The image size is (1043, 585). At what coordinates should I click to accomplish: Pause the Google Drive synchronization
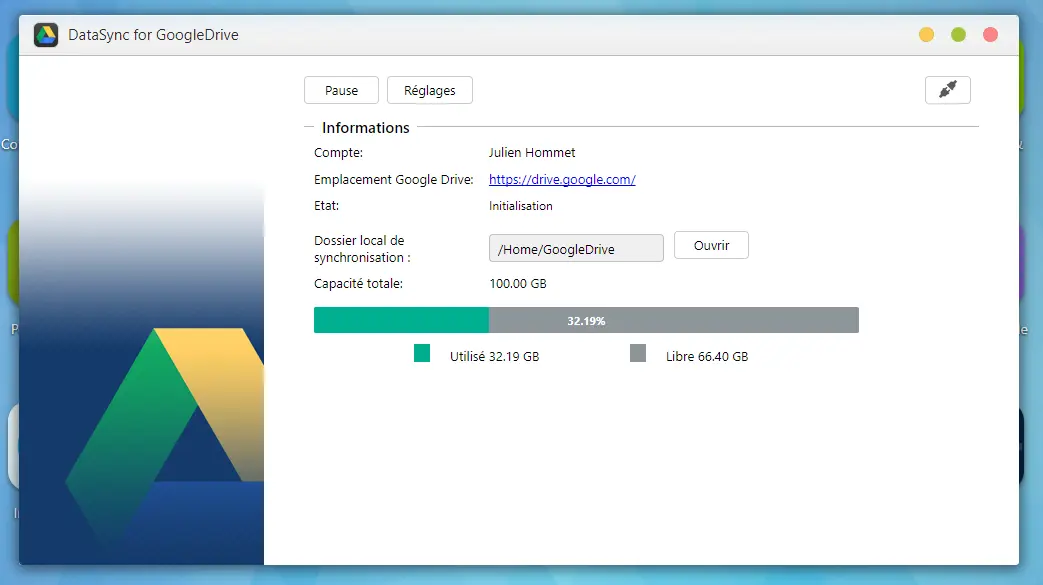point(341,89)
